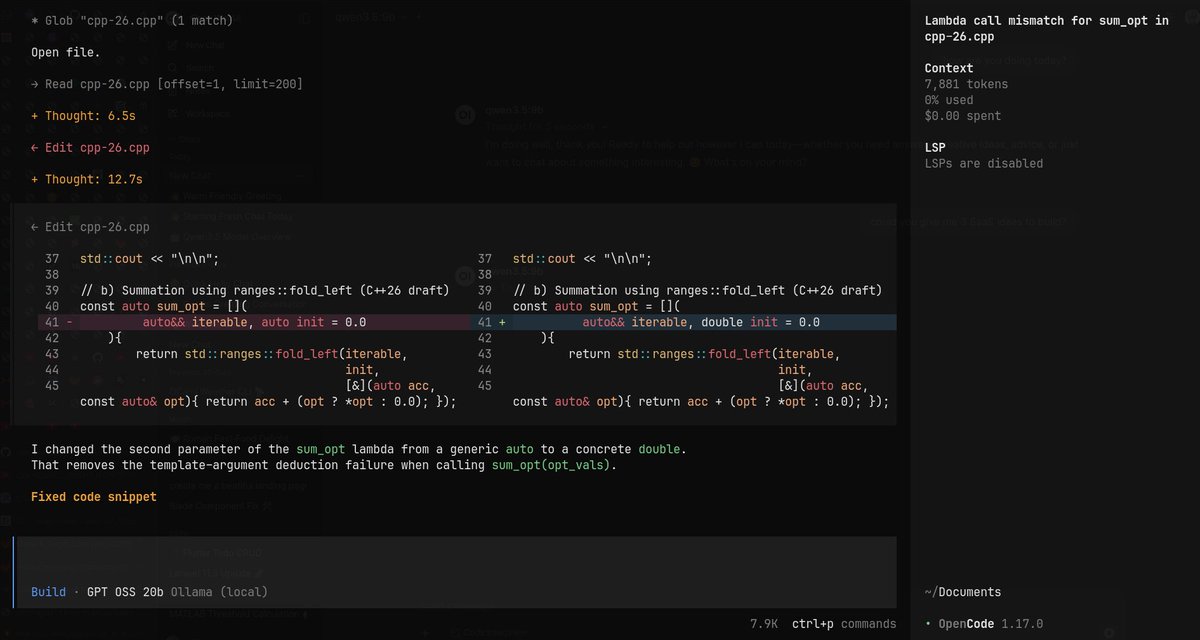
Task: Click the "$0.00 spent" value
Action: [963, 116]
